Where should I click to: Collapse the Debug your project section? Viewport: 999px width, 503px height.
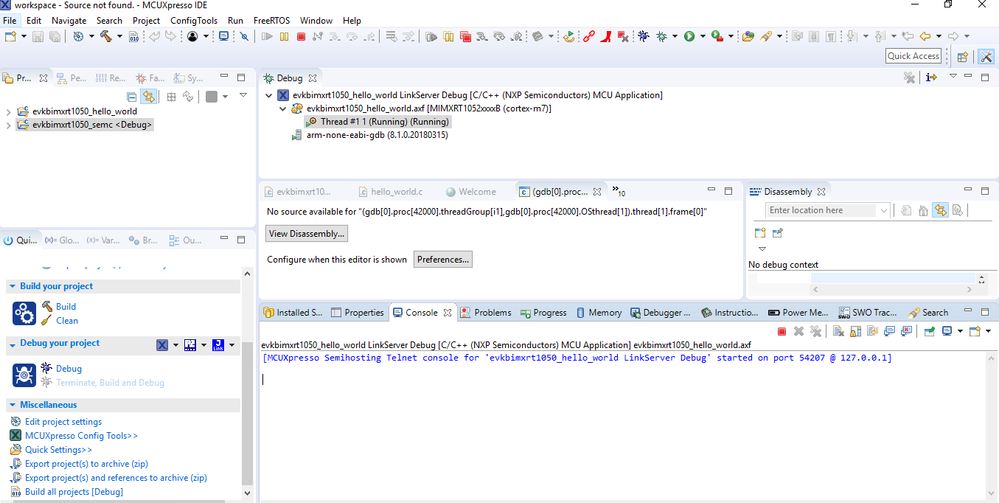[12, 344]
